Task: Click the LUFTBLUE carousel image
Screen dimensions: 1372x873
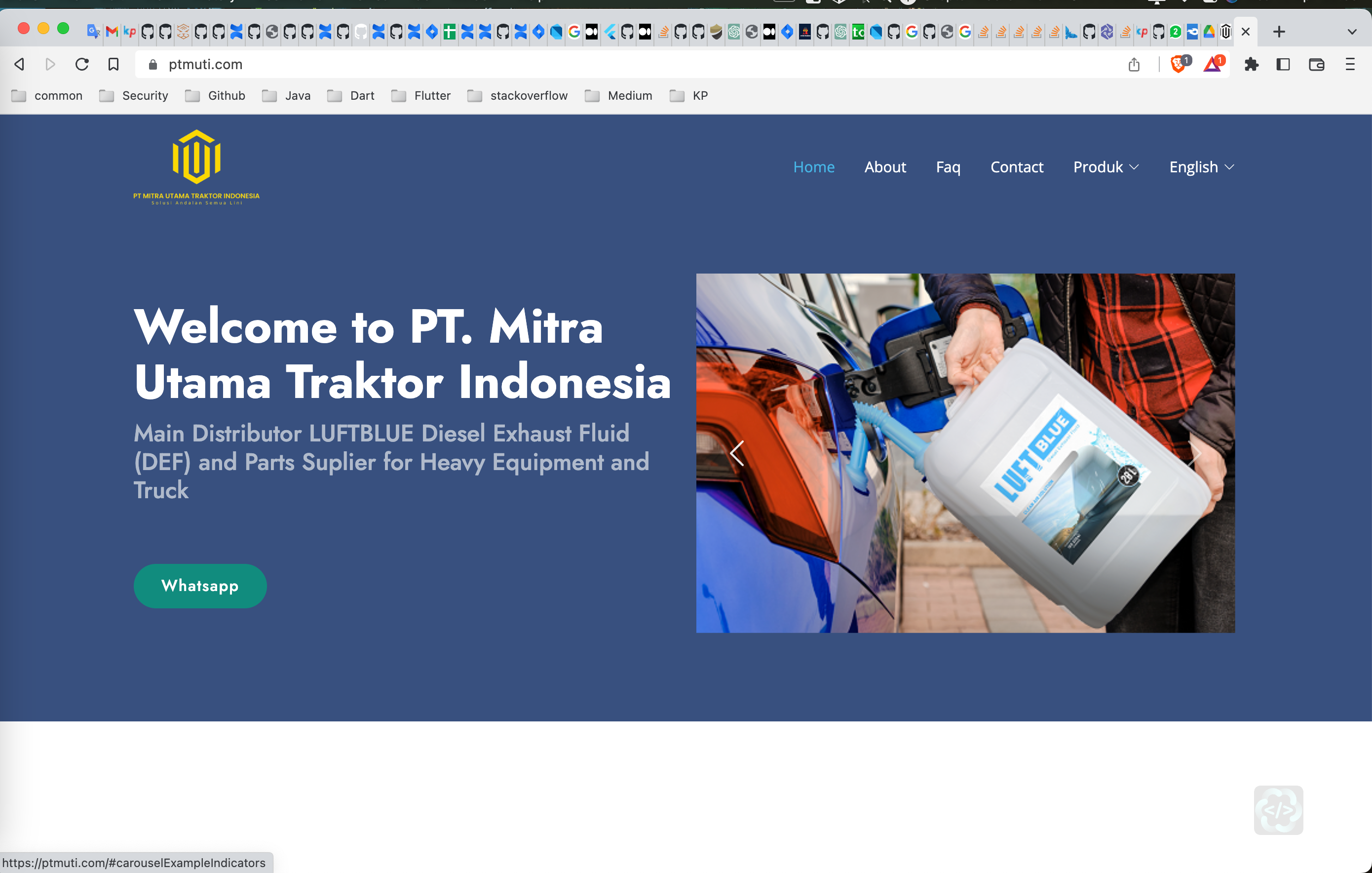Action: pyautogui.click(x=965, y=453)
